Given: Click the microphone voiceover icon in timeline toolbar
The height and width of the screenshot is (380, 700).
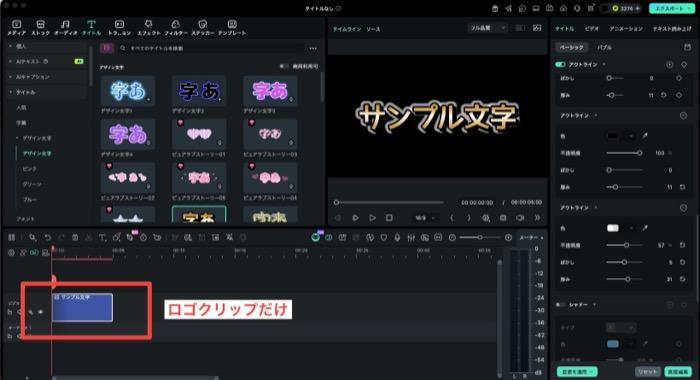Looking at the screenshot, I should pyautogui.click(x=397, y=238).
